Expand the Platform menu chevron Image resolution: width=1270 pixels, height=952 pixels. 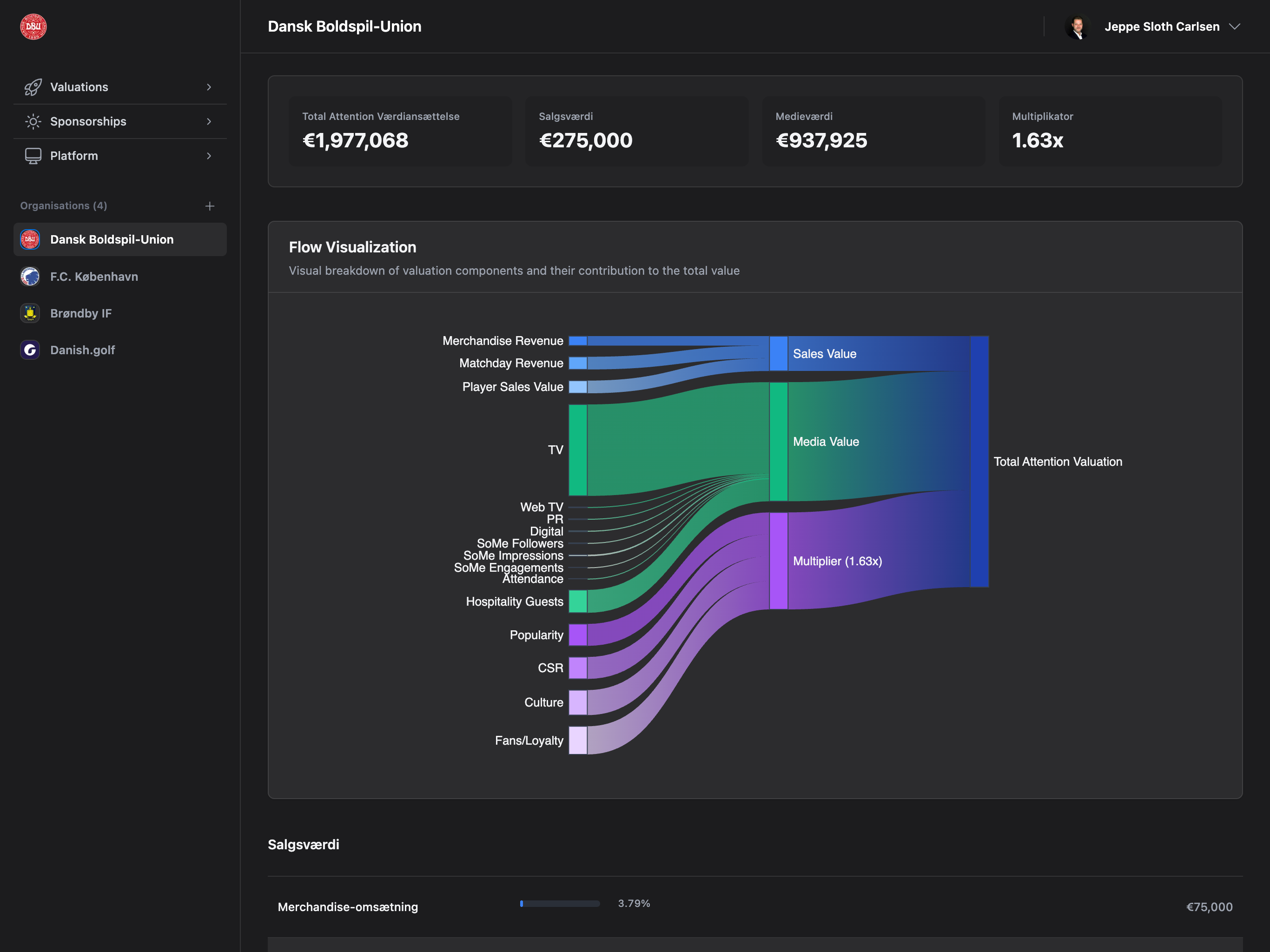[x=209, y=156]
